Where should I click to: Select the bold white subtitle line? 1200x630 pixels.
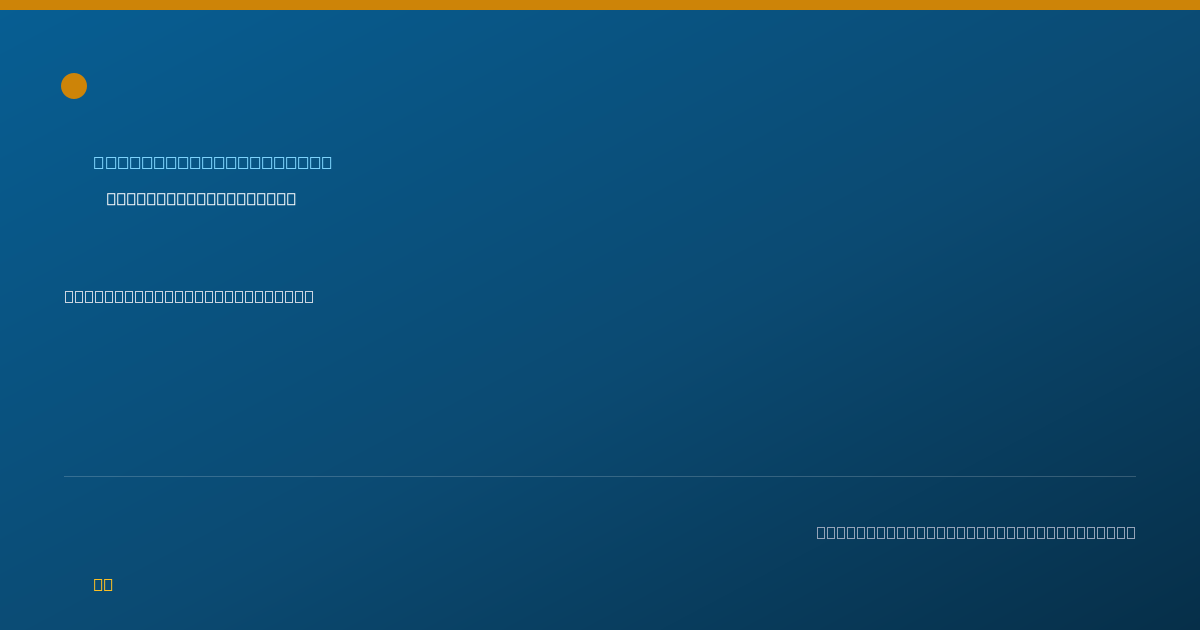tap(201, 199)
